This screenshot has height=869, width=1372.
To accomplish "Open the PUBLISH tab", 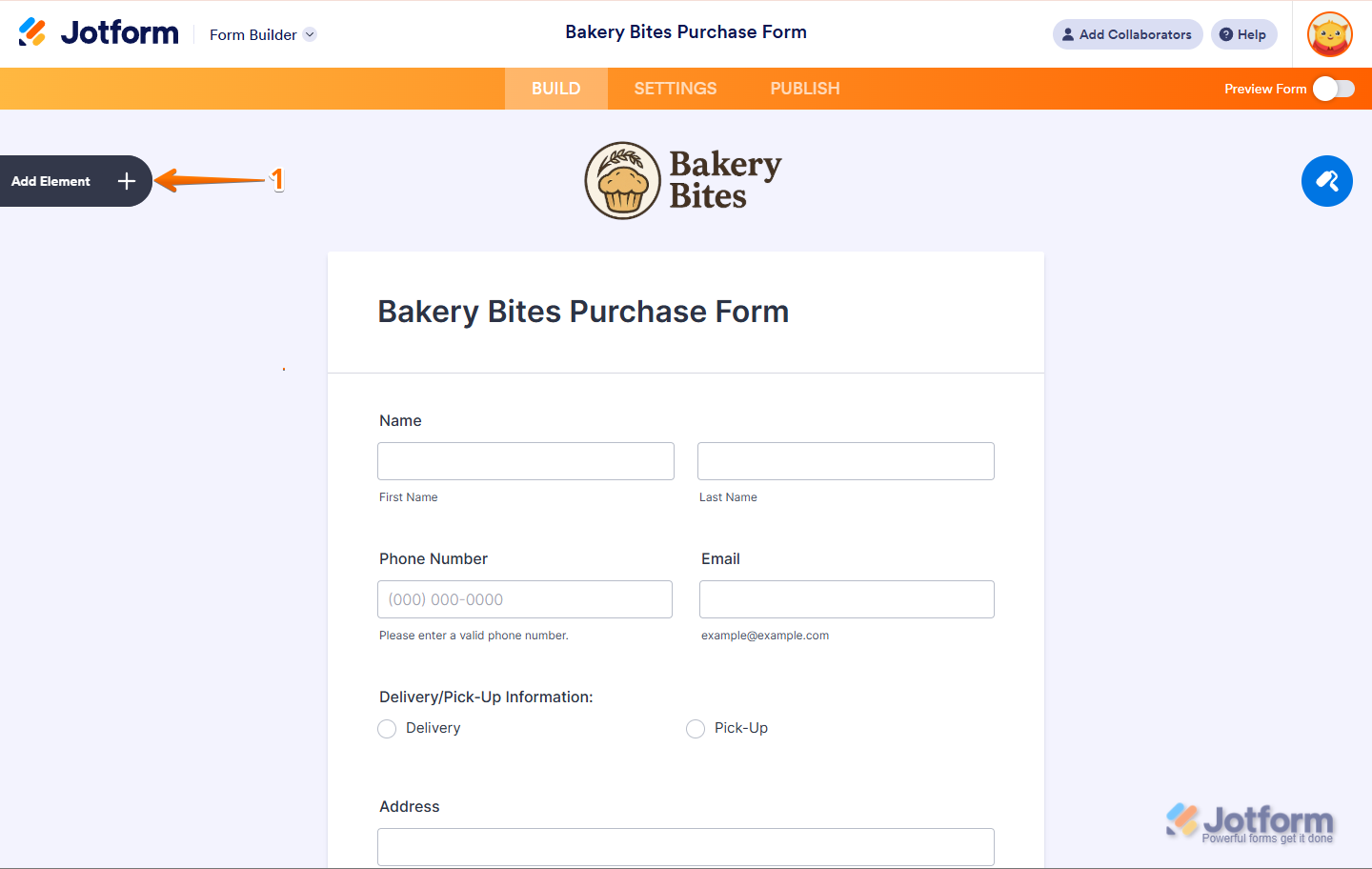I will [x=805, y=89].
